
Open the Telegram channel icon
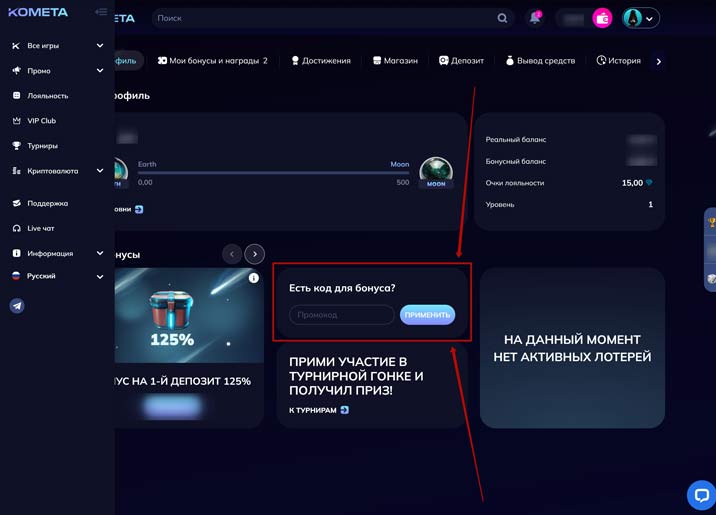click(17, 306)
